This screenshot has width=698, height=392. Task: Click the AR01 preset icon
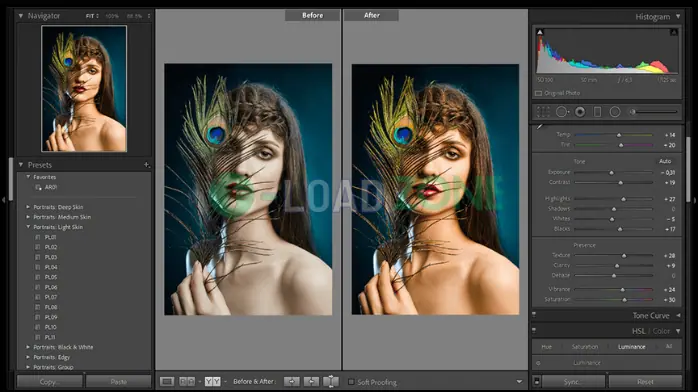coord(38,187)
